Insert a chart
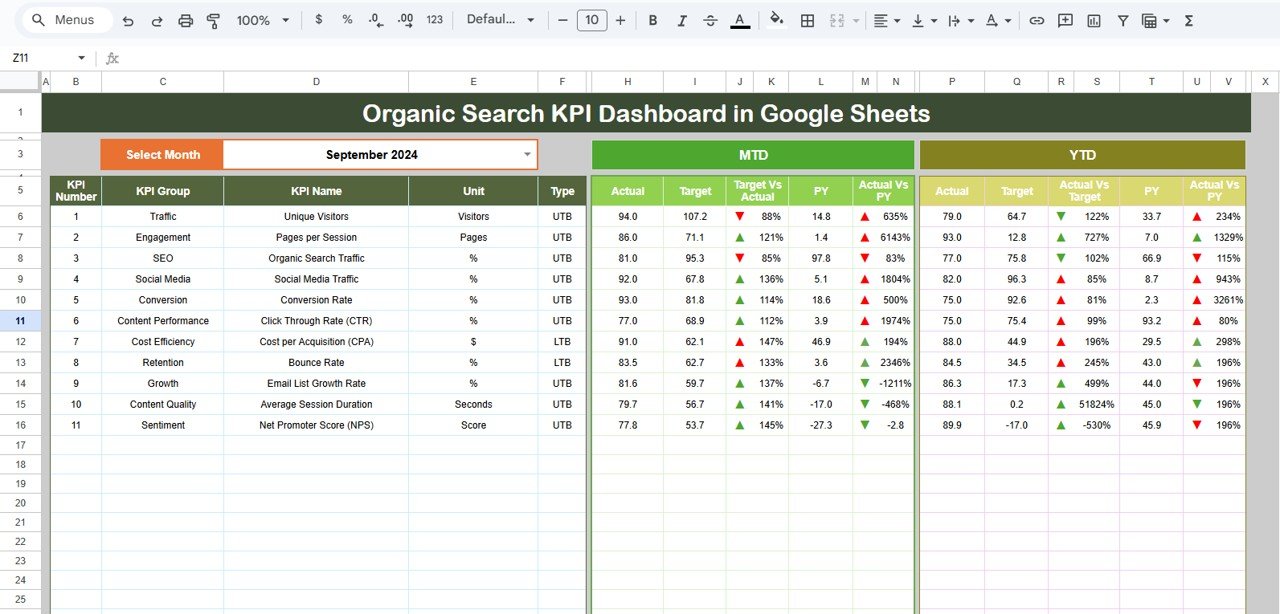The height and width of the screenshot is (614, 1280). [x=1091, y=19]
